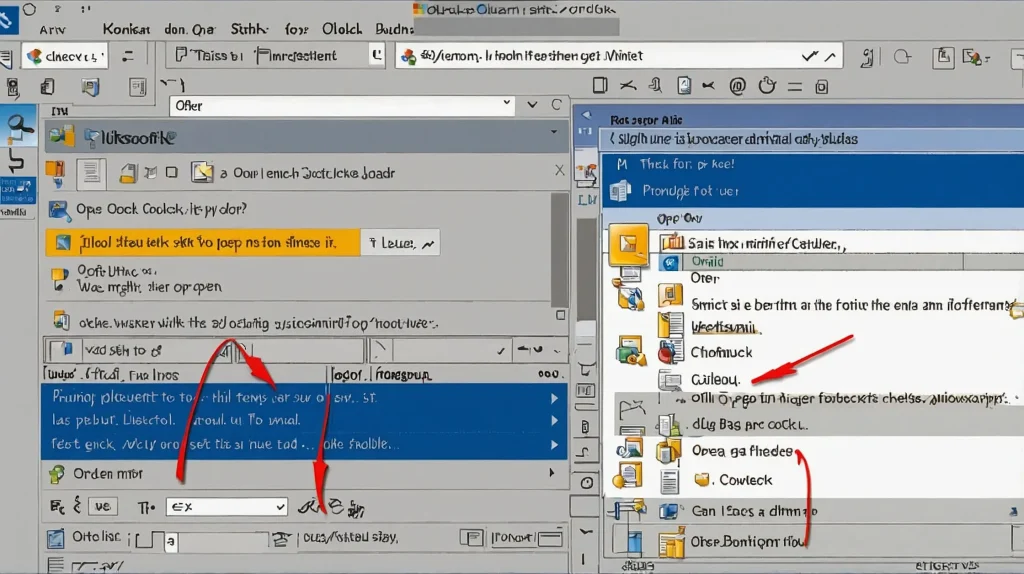Click the @ symbol toolbar icon

[737, 86]
